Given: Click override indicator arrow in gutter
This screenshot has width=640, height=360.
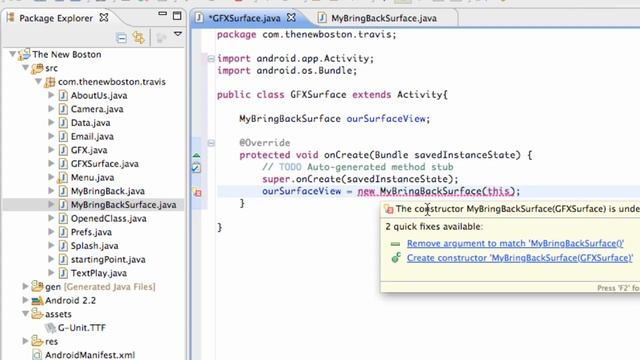Looking at the screenshot, I should coord(196,155).
